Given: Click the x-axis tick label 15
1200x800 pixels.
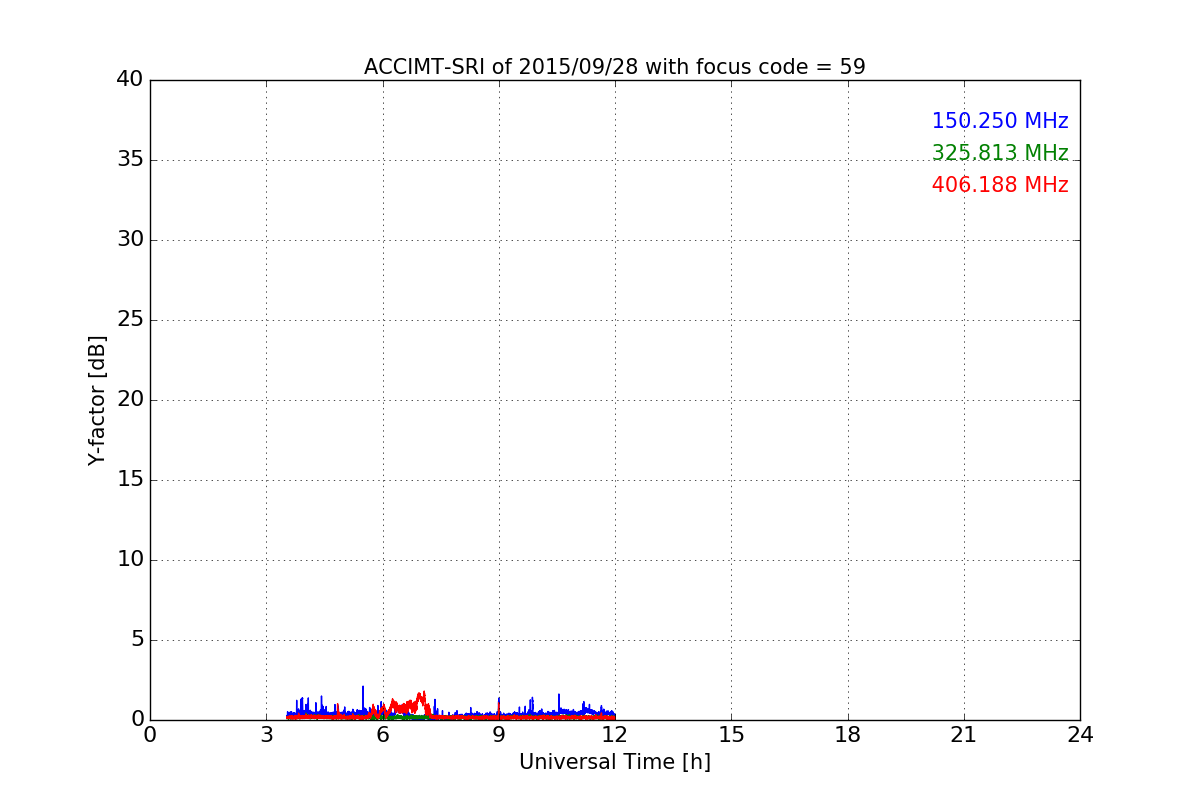Looking at the screenshot, I should pos(731,735).
